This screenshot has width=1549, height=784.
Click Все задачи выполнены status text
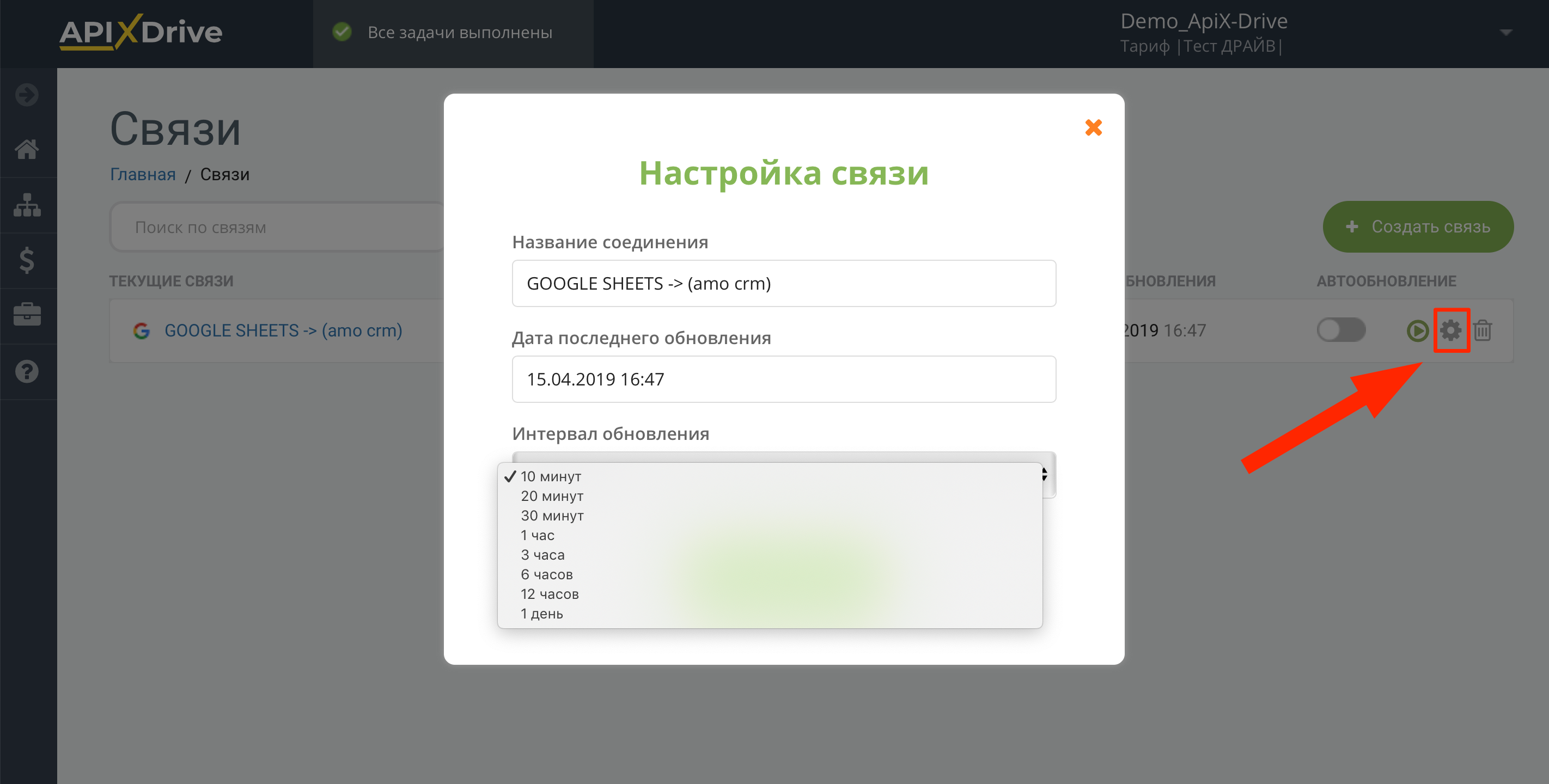459,33
